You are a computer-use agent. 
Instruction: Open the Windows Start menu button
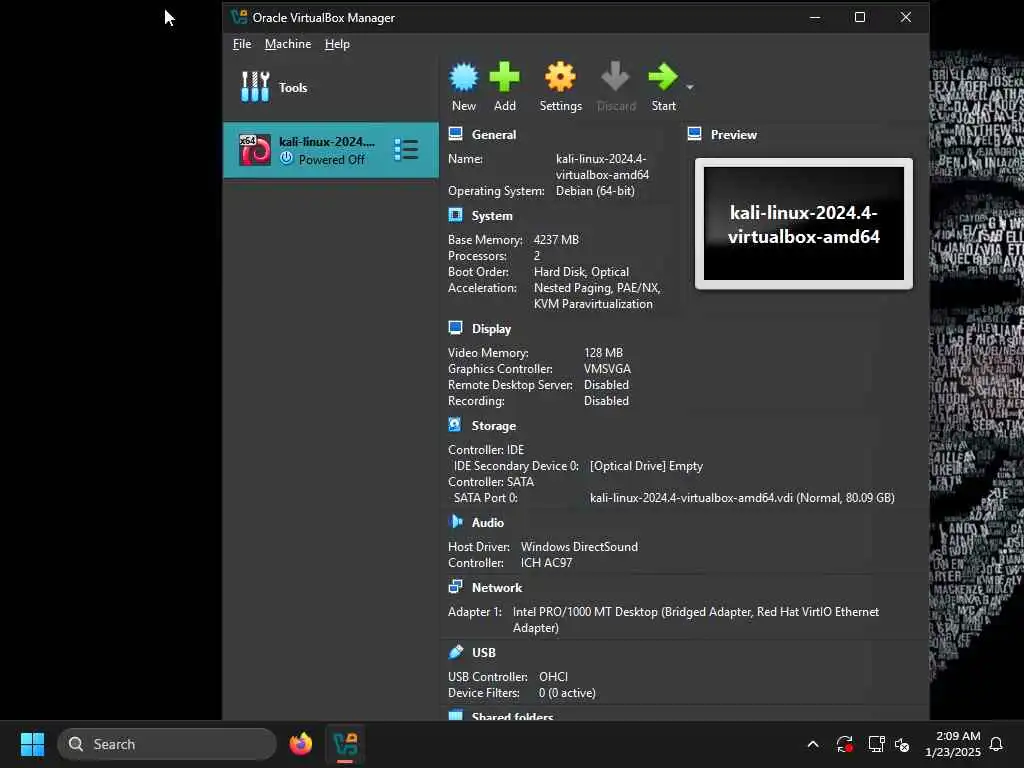click(x=32, y=744)
